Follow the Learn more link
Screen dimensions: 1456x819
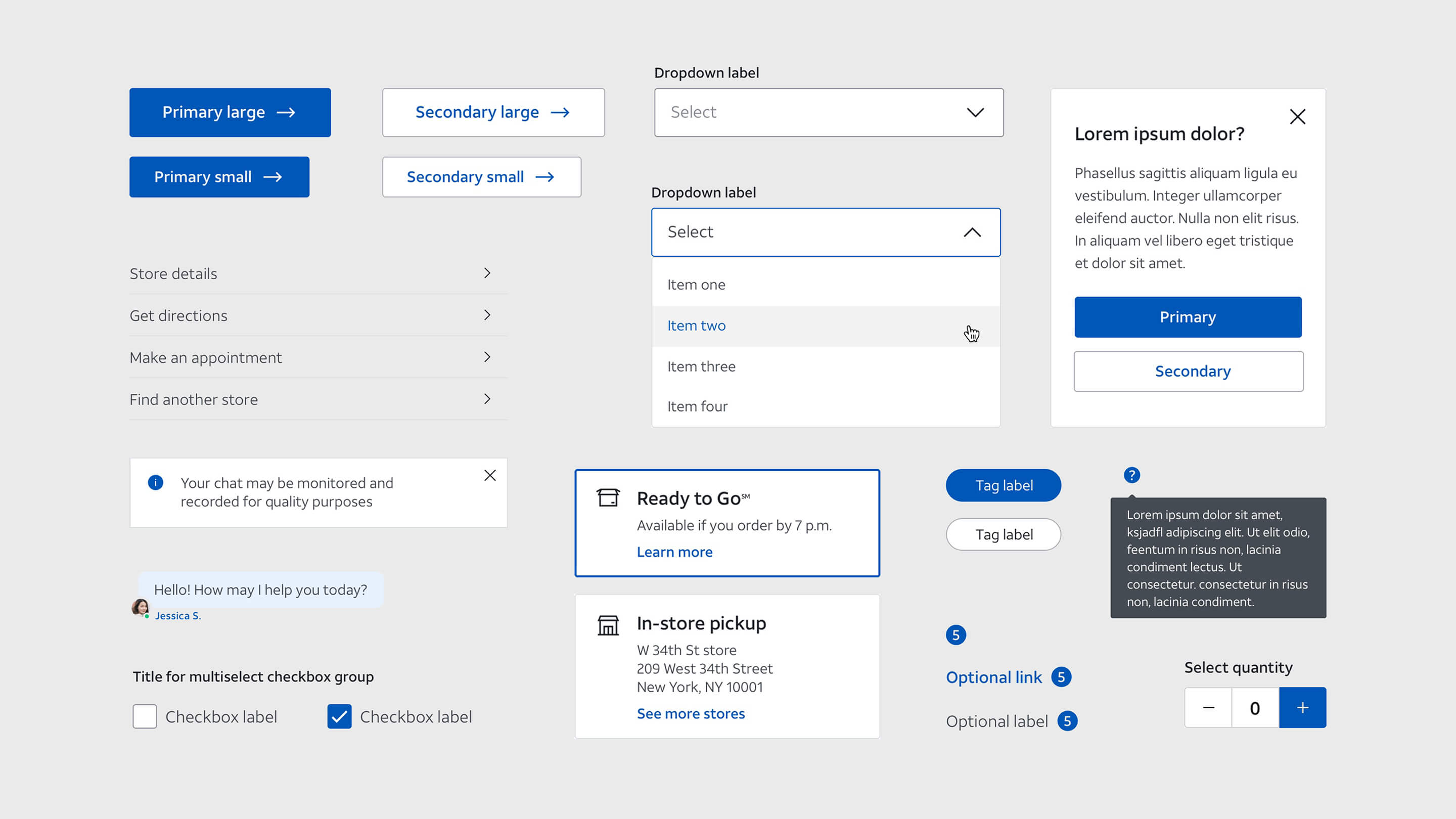[674, 552]
